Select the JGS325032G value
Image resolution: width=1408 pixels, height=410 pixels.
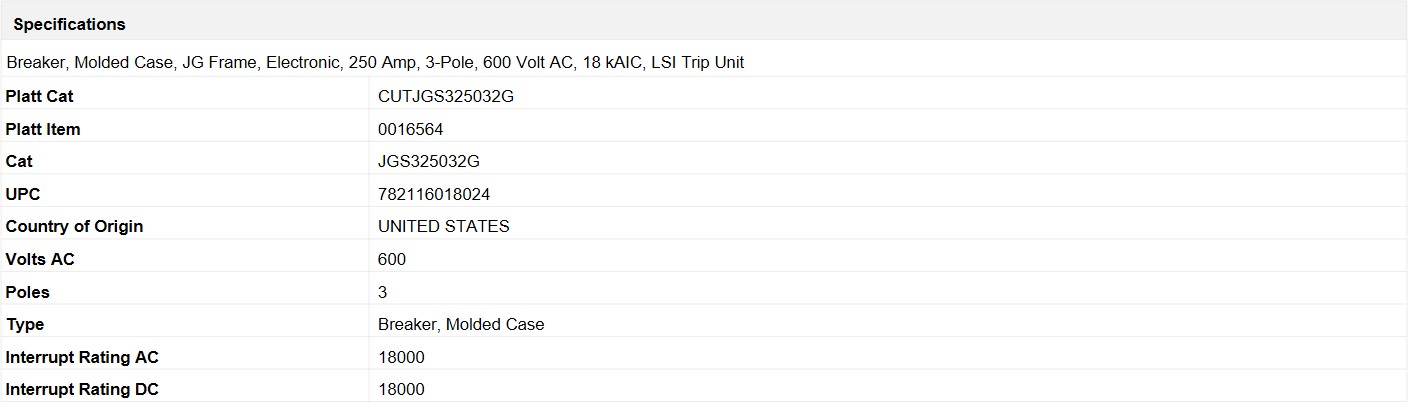[429, 161]
